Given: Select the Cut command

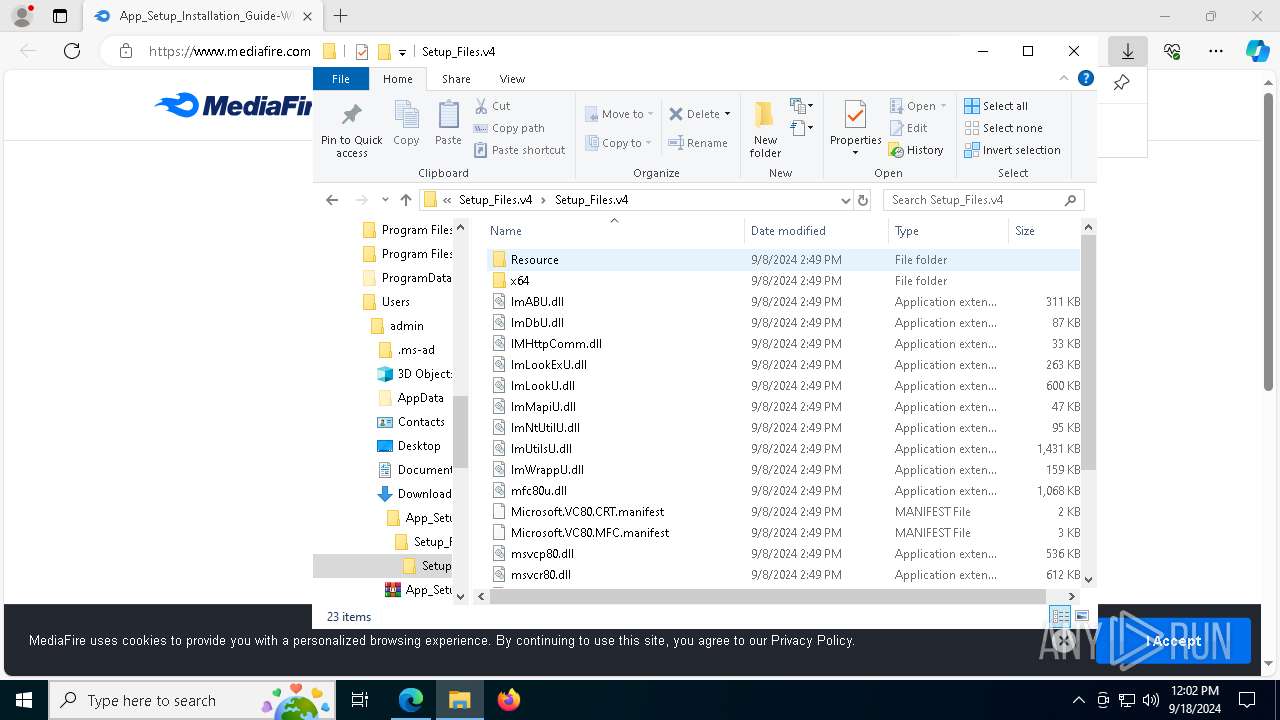Looking at the screenshot, I should coord(492,106).
